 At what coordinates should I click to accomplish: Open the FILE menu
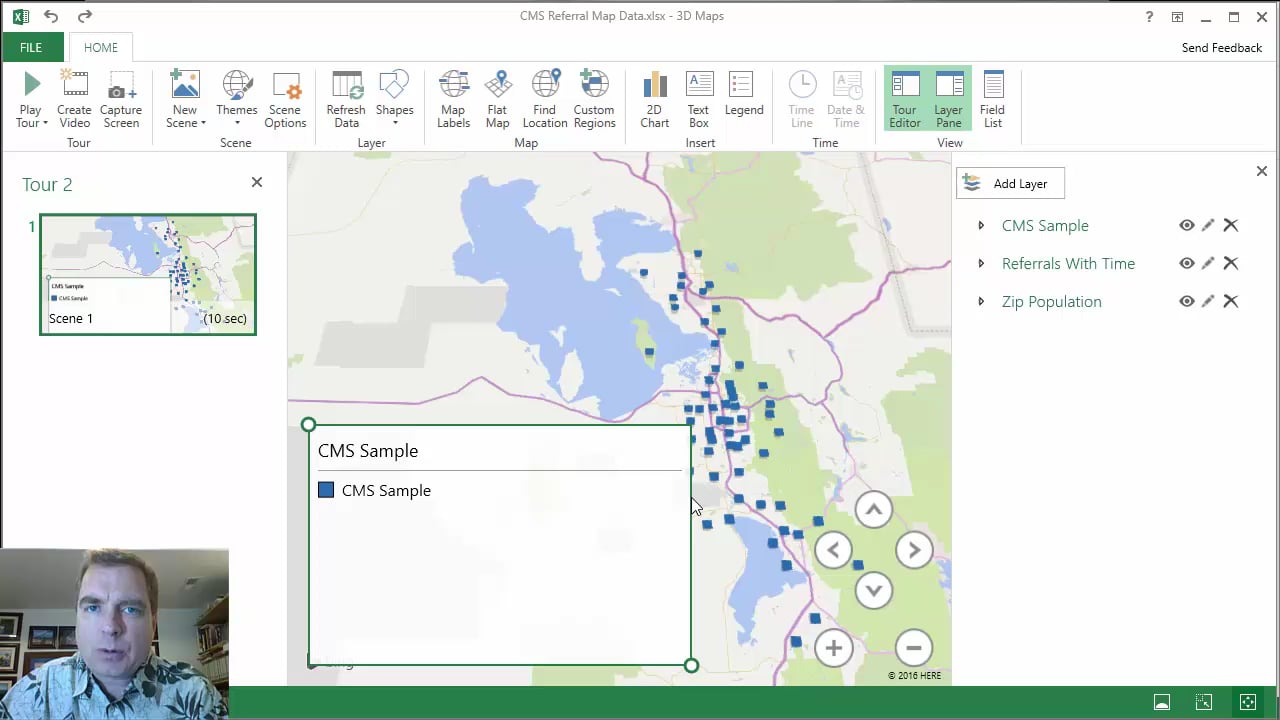(31, 47)
